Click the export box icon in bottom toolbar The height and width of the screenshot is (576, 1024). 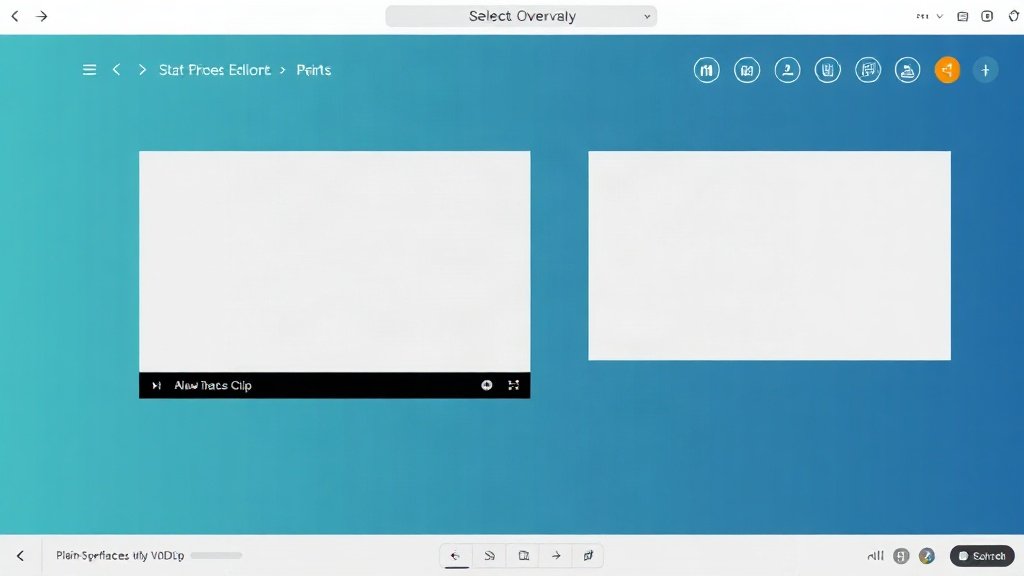(588, 556)
